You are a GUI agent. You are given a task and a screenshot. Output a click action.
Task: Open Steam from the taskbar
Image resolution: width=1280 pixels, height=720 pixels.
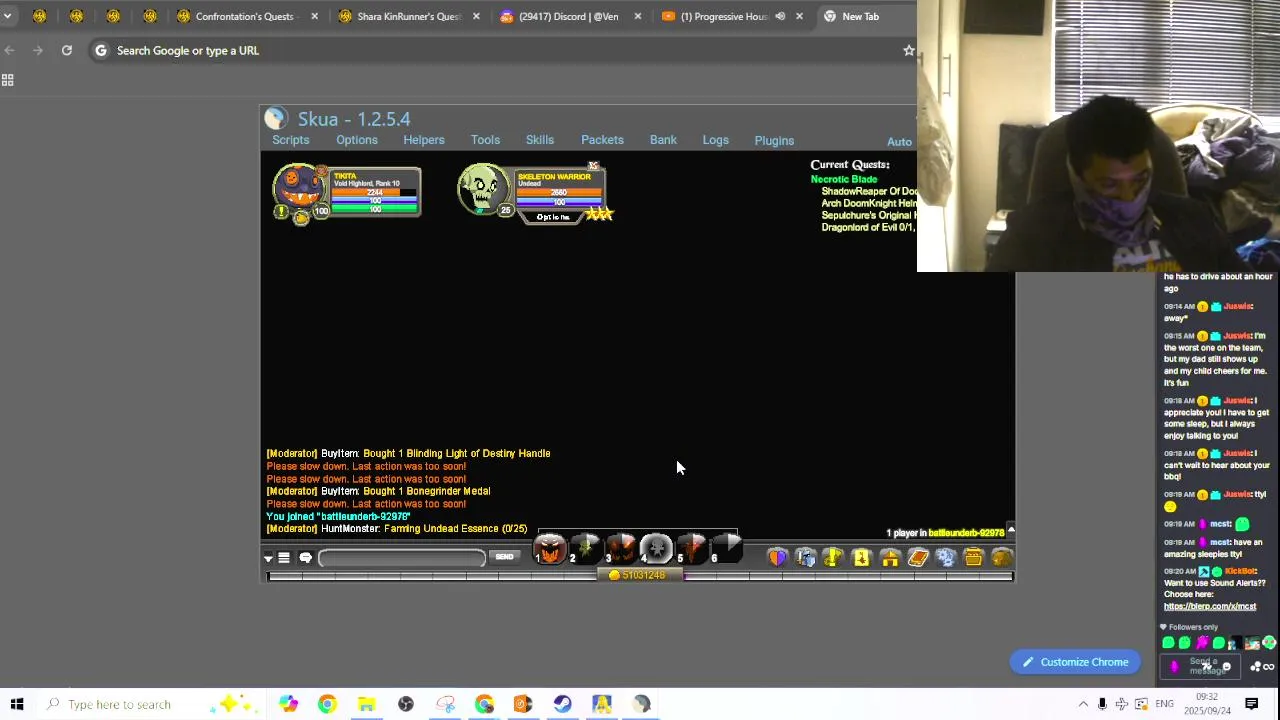pos(562,704)
